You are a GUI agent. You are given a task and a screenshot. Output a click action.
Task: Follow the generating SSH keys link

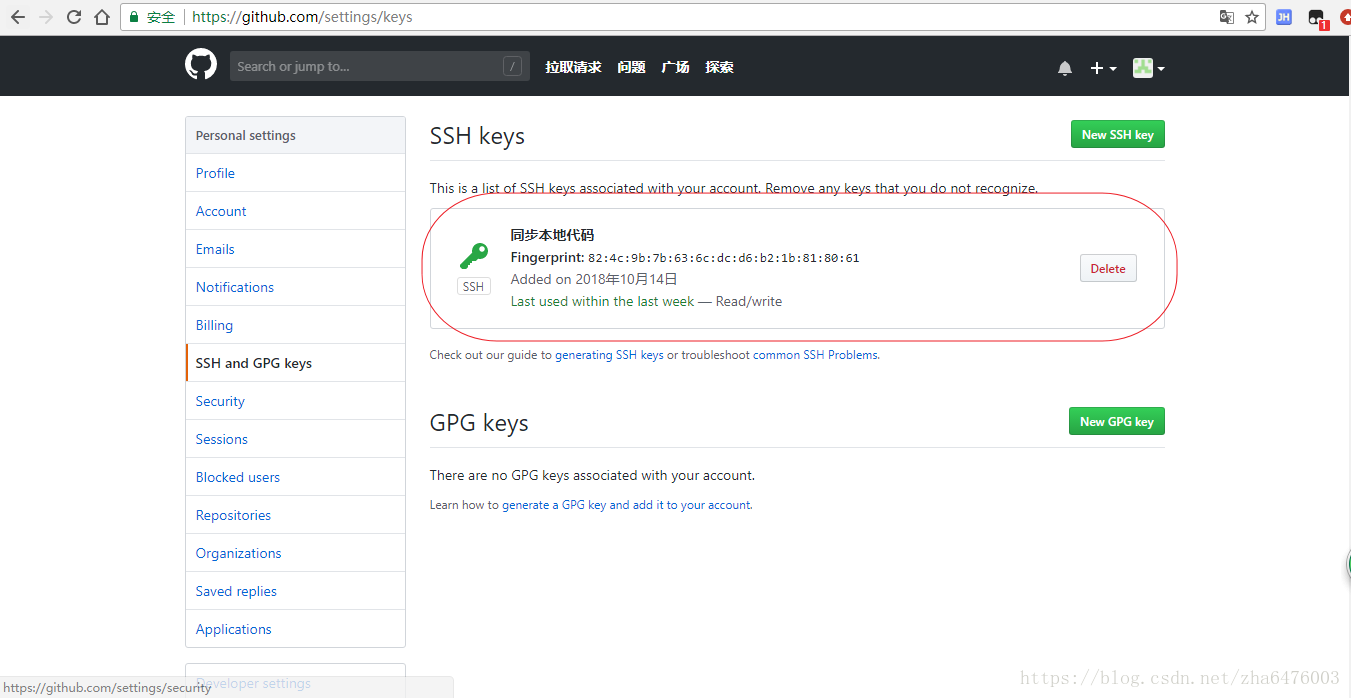pyautogui.click(x=609, y=355)
